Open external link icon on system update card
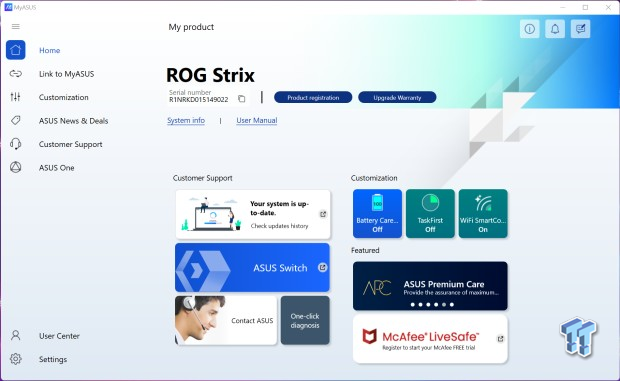620x381 pixels. coord(323,214)
